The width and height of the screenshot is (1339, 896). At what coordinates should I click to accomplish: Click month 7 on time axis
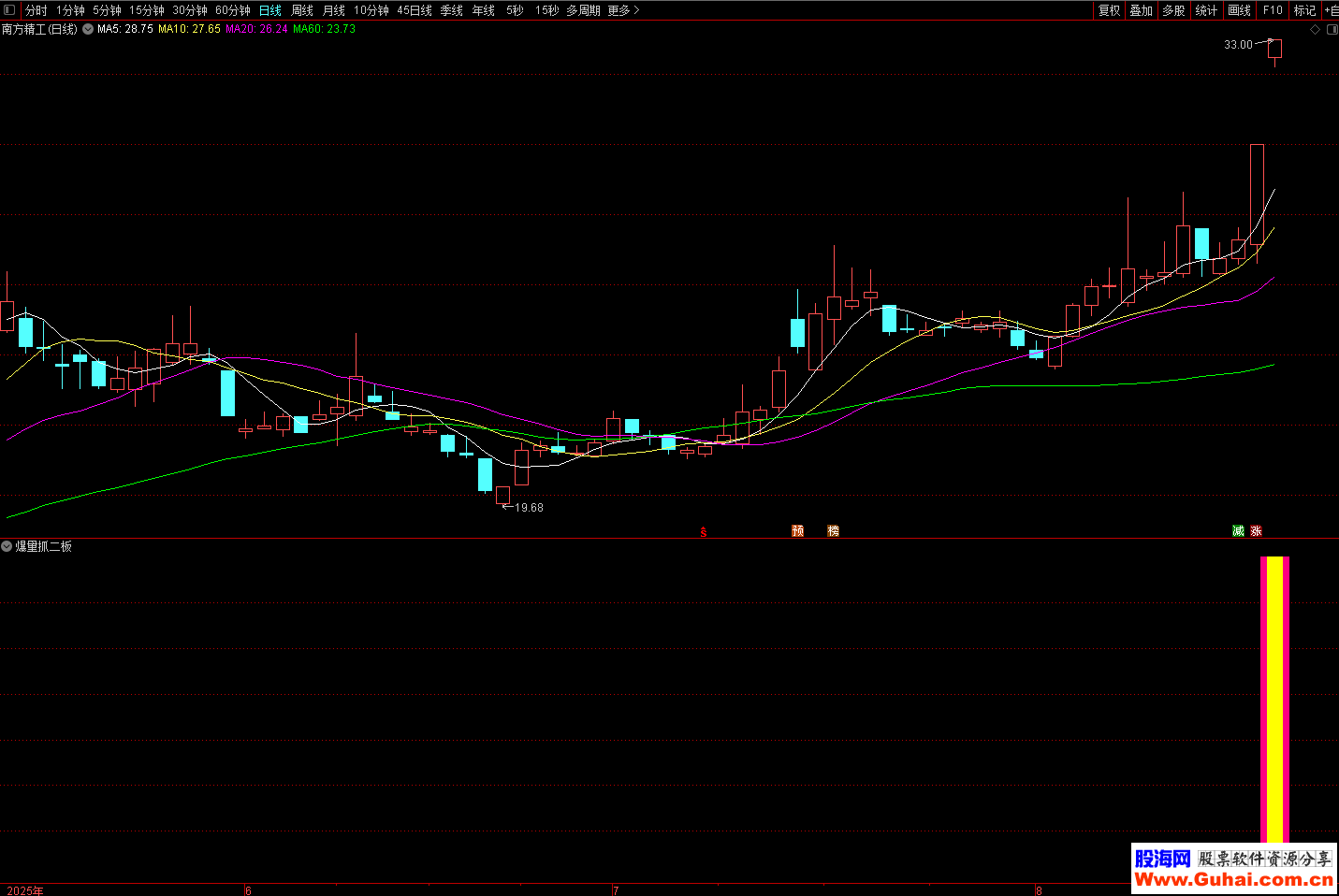pyautogui.click(x=616, y=890)
